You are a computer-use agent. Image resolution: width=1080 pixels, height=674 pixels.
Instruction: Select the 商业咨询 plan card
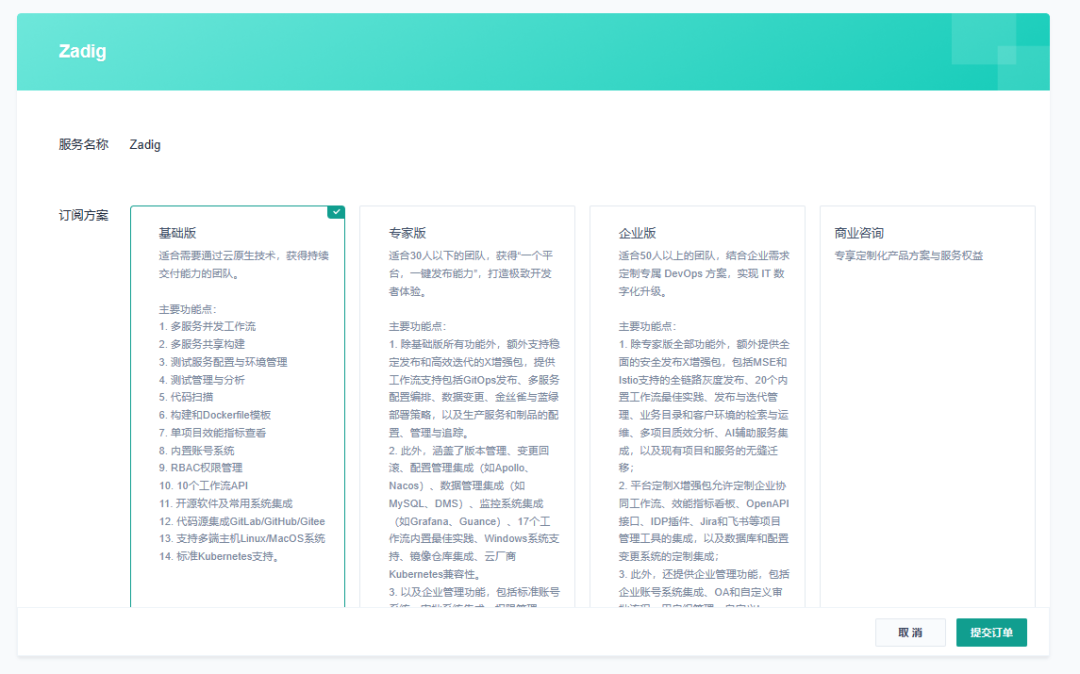[x=927, y=406]
